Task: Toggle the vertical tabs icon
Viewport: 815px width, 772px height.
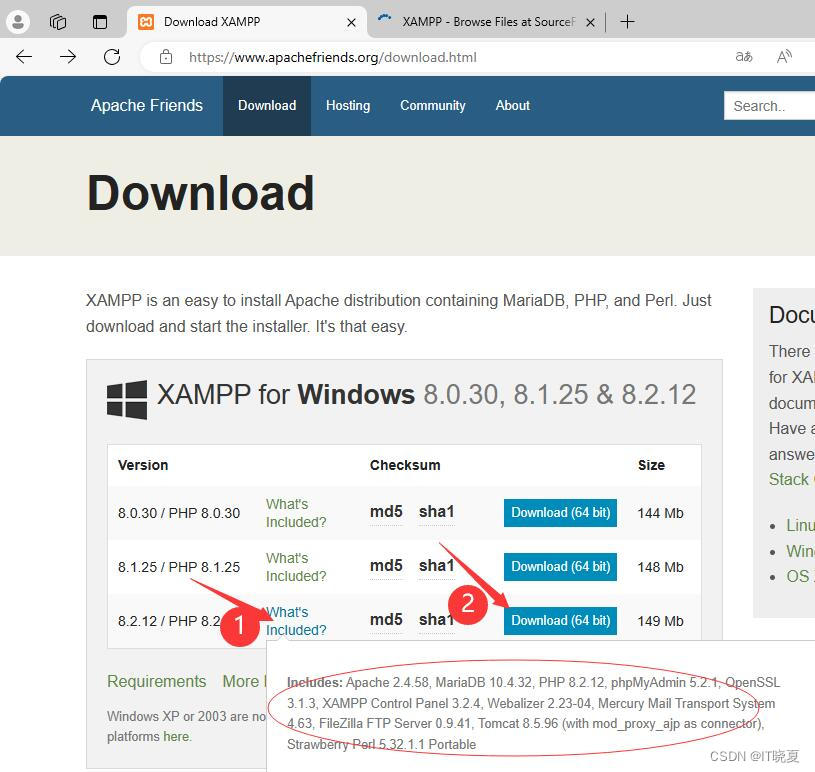Action: (x=100, y=22)
